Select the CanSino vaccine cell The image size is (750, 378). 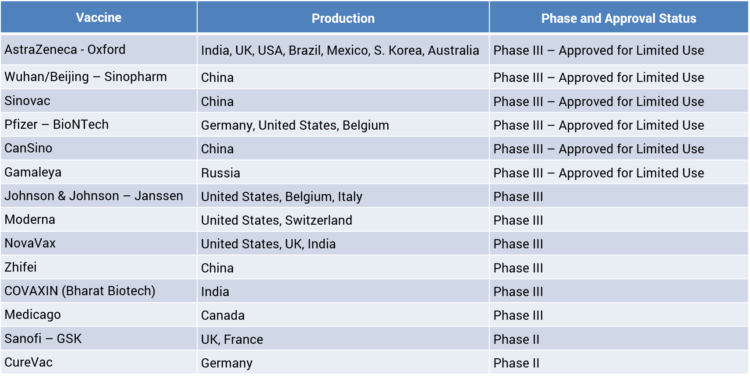pos(99,148)
